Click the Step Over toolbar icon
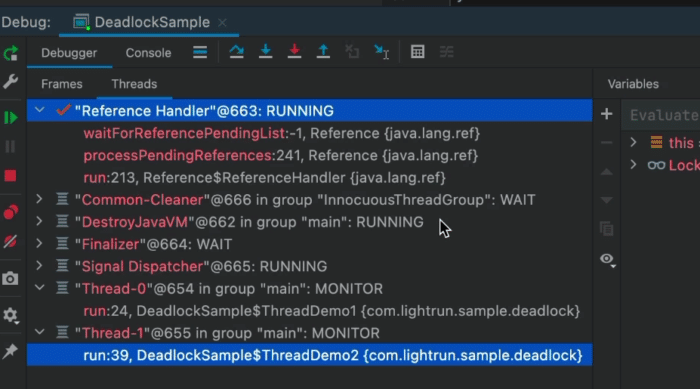Screen dimensions: 700x389 click(x=237, y=52)
